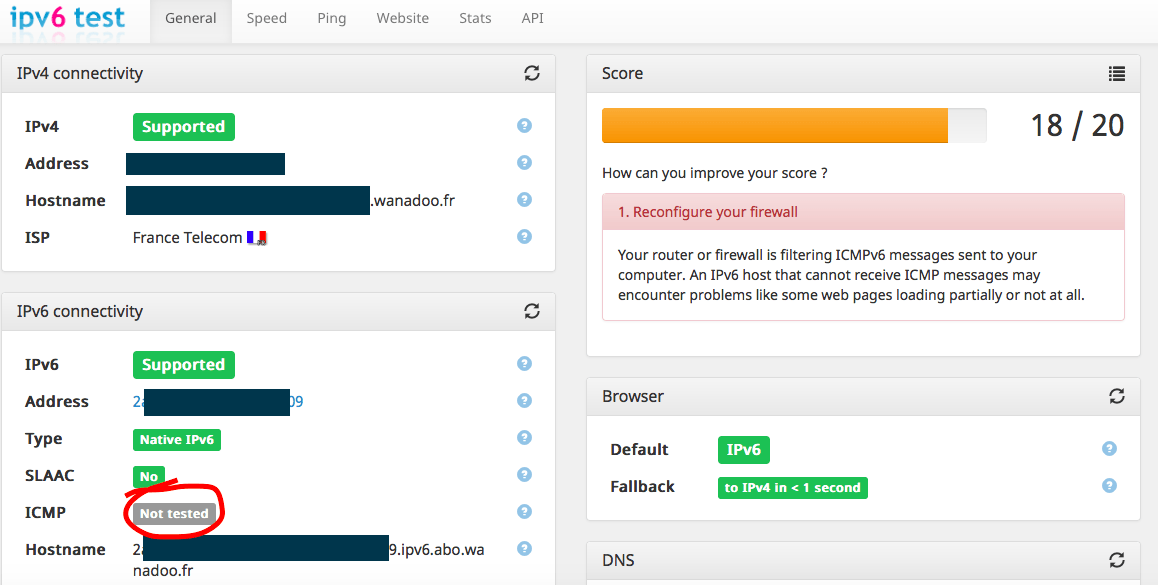Open the Score panel list icon

pyautogui.click(x=1117, y=73)
